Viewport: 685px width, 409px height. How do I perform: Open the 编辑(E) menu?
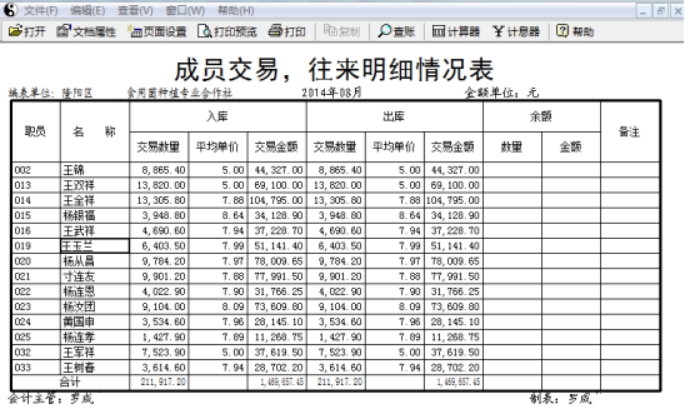pyautogui.click(x=90, y=10)
